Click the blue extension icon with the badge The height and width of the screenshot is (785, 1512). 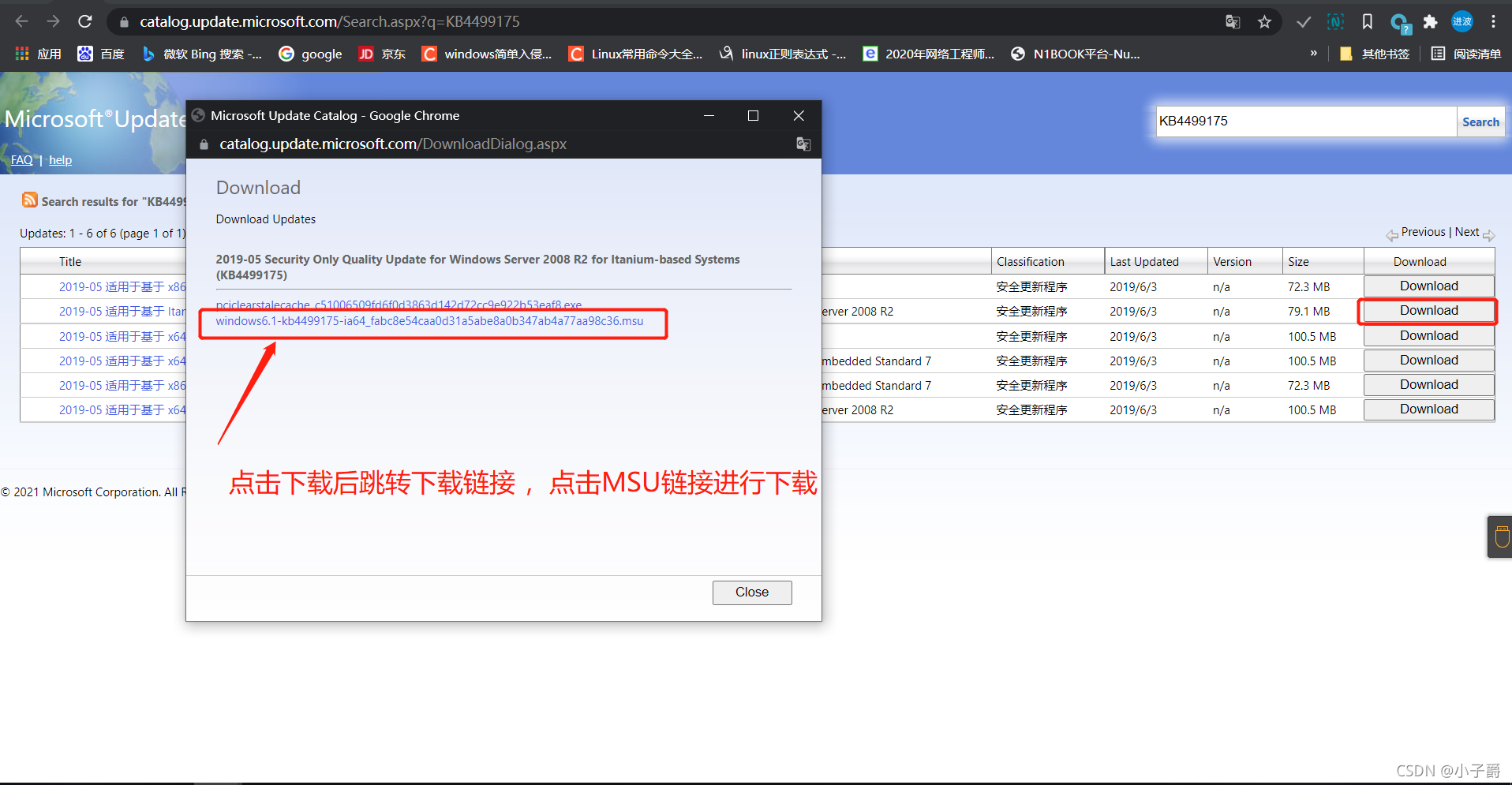1400,23
